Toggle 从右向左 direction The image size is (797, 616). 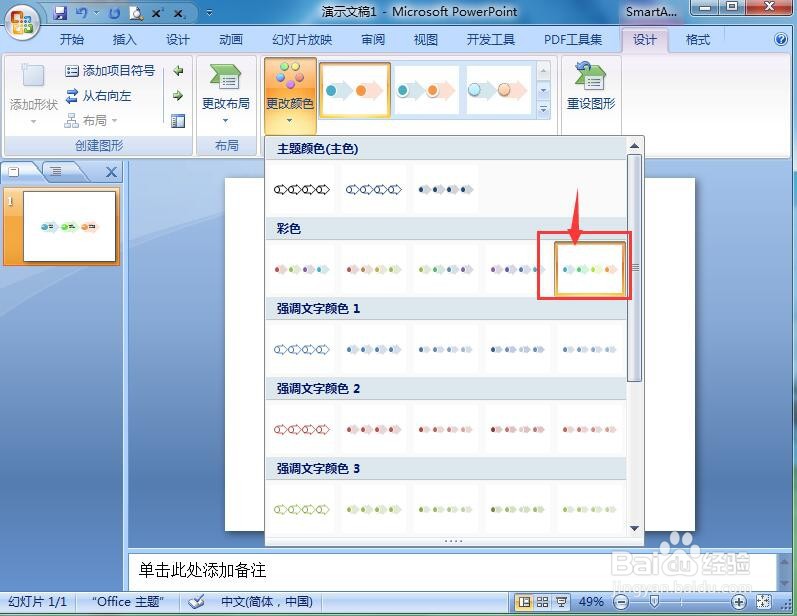(x=99, y=96)
